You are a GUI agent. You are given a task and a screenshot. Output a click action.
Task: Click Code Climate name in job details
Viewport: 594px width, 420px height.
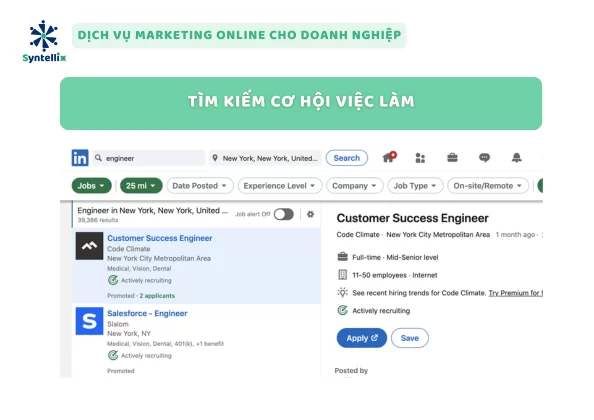pos(358,234)
